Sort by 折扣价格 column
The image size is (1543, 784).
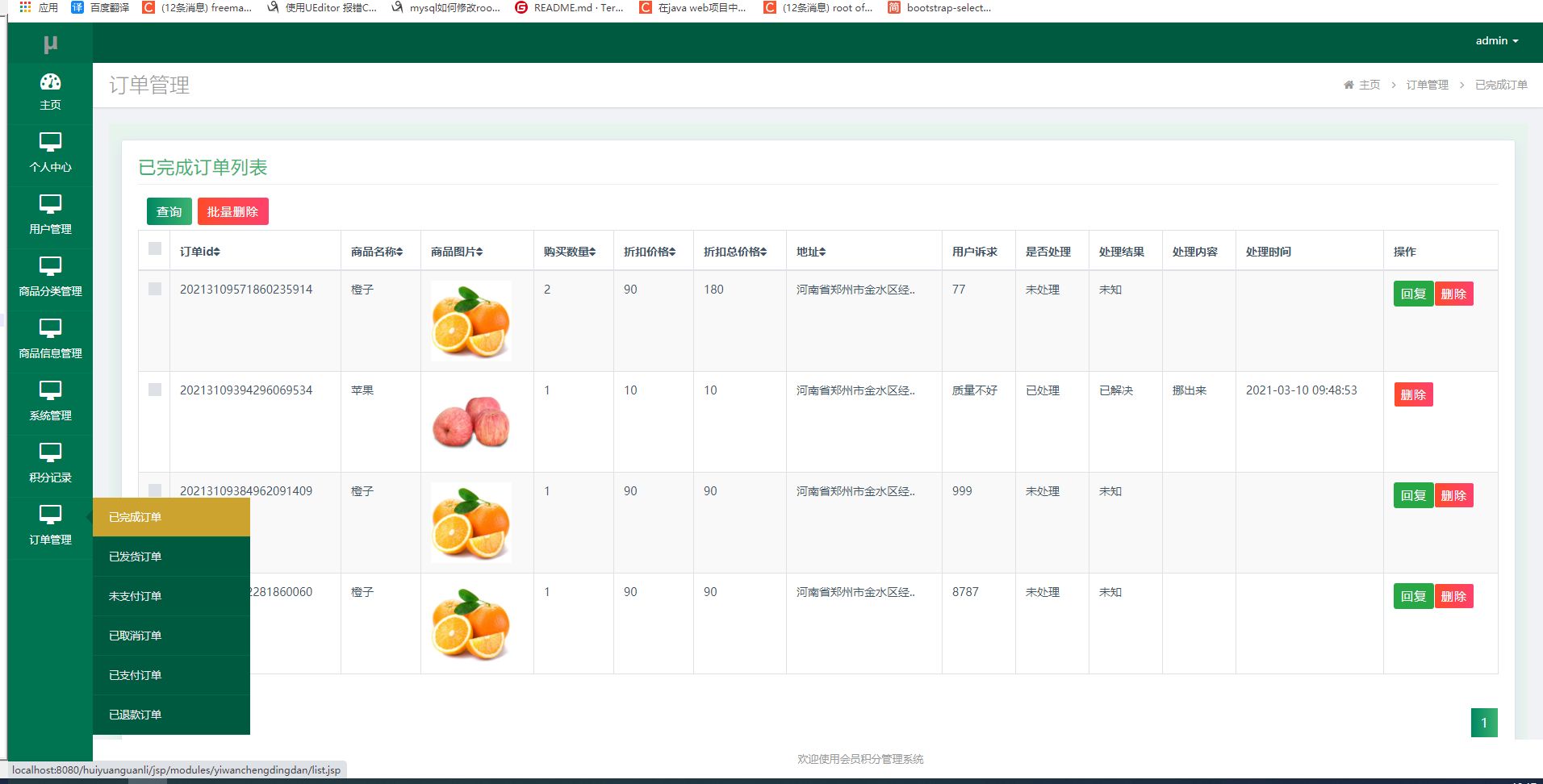pyautogui.click(x=649, y=252)
